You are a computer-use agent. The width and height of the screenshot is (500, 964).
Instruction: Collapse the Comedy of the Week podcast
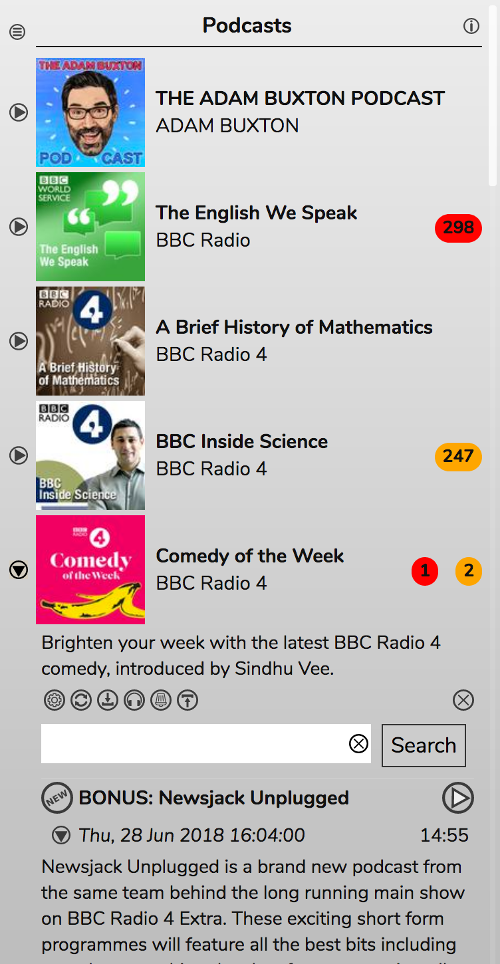(18, 570)
